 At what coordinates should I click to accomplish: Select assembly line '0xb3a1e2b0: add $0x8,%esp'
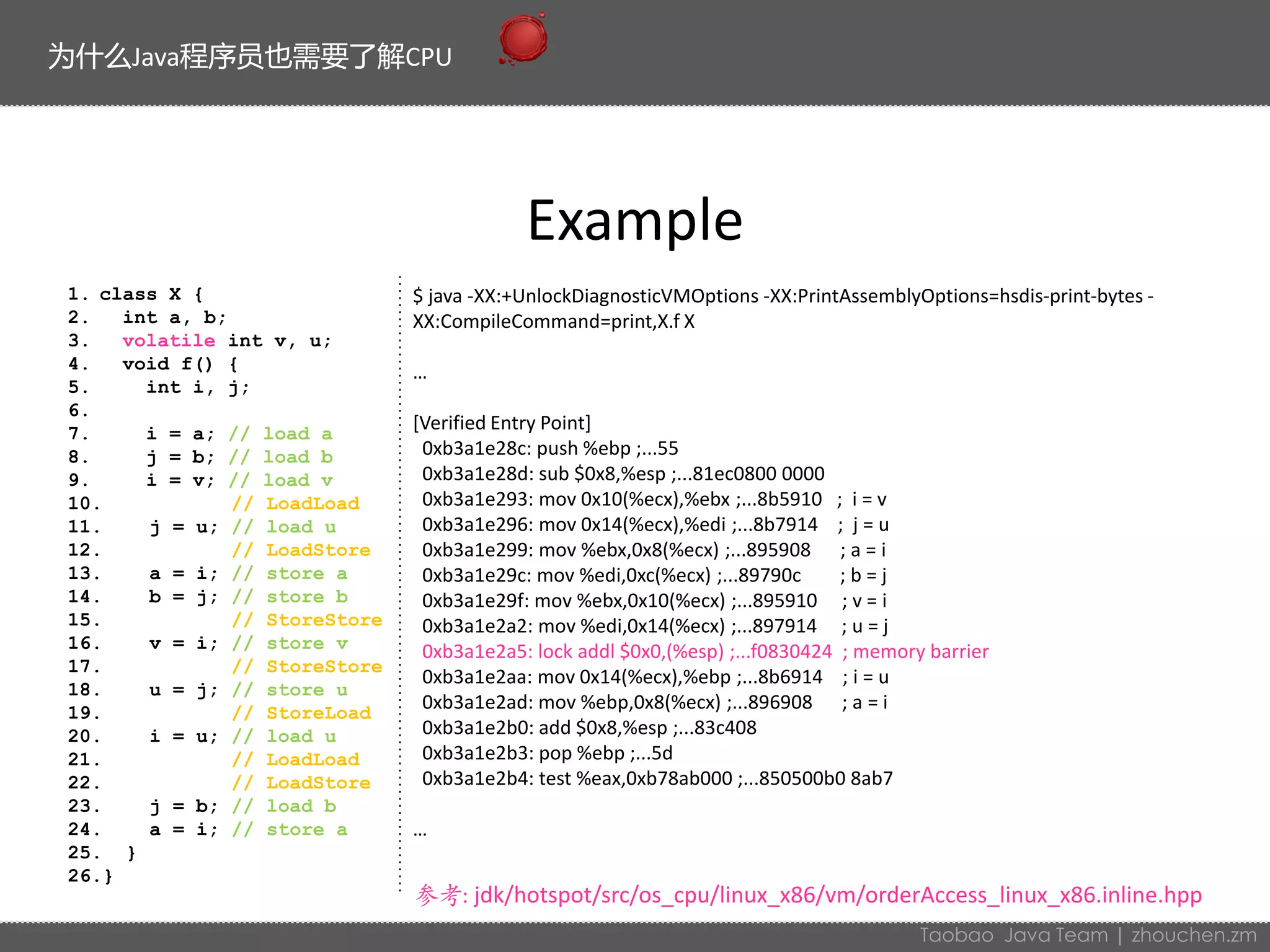[x=589, y=728]
